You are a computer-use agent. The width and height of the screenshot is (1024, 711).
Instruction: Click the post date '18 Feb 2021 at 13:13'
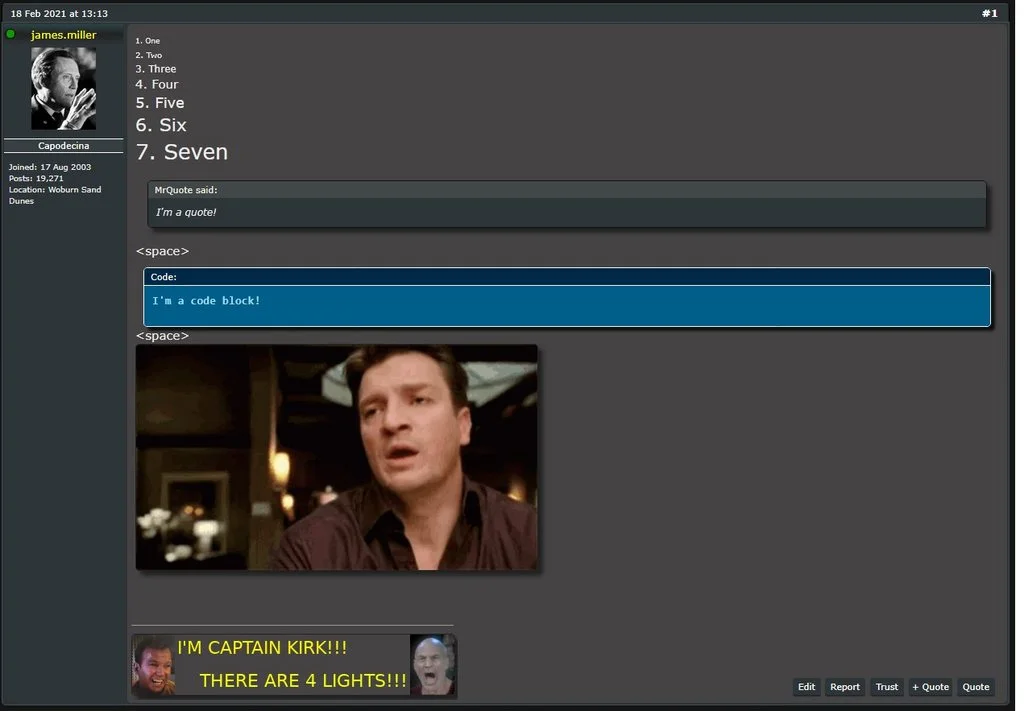[x=59, y=13]
